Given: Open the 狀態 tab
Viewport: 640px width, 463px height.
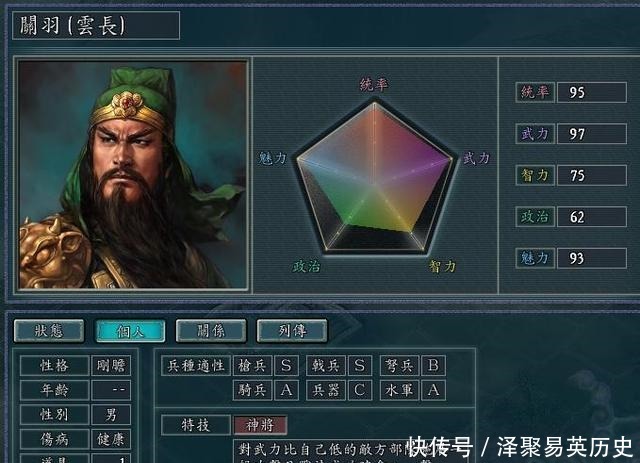Looking at the screenshot, I should 49,331.
